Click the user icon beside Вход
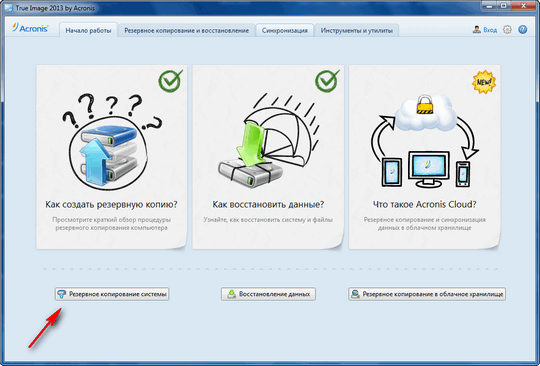The image size is (540, 366). pyautogui.click(x=477, y=30)
